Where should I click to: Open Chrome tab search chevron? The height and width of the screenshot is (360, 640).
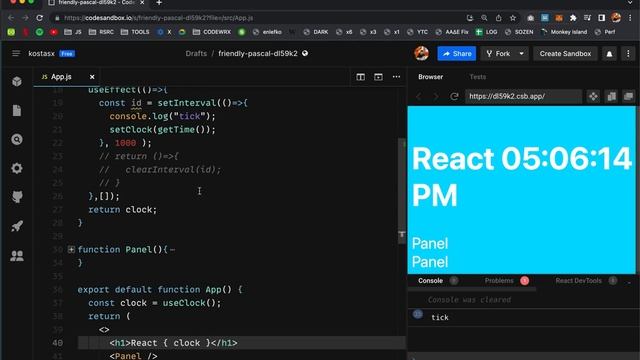coord(630,3)
